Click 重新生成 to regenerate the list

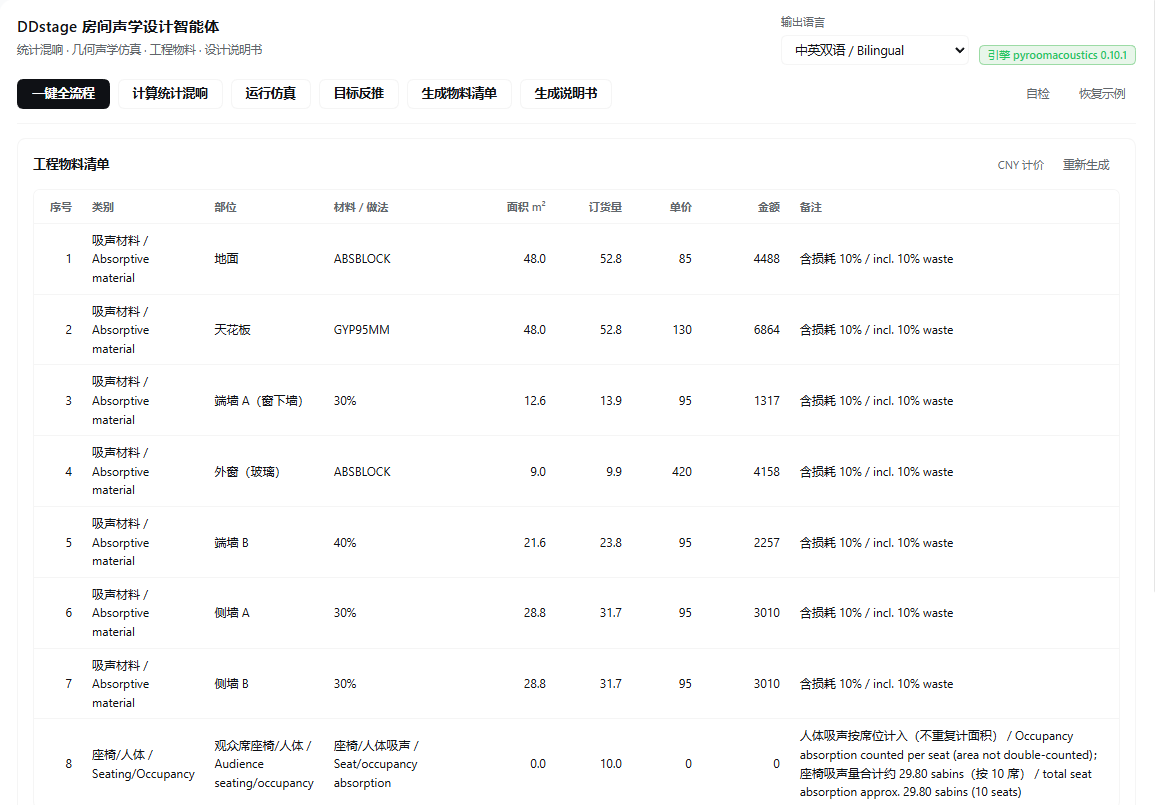[1086, 165]
